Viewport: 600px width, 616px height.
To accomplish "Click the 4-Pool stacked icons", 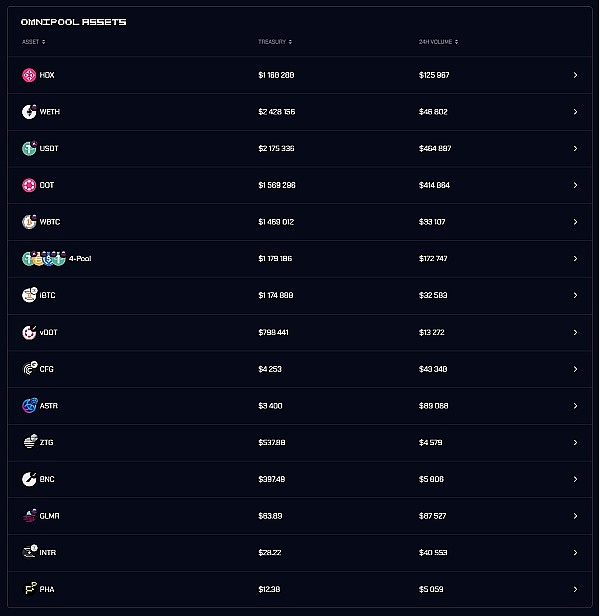I will [x=43, y=259].
